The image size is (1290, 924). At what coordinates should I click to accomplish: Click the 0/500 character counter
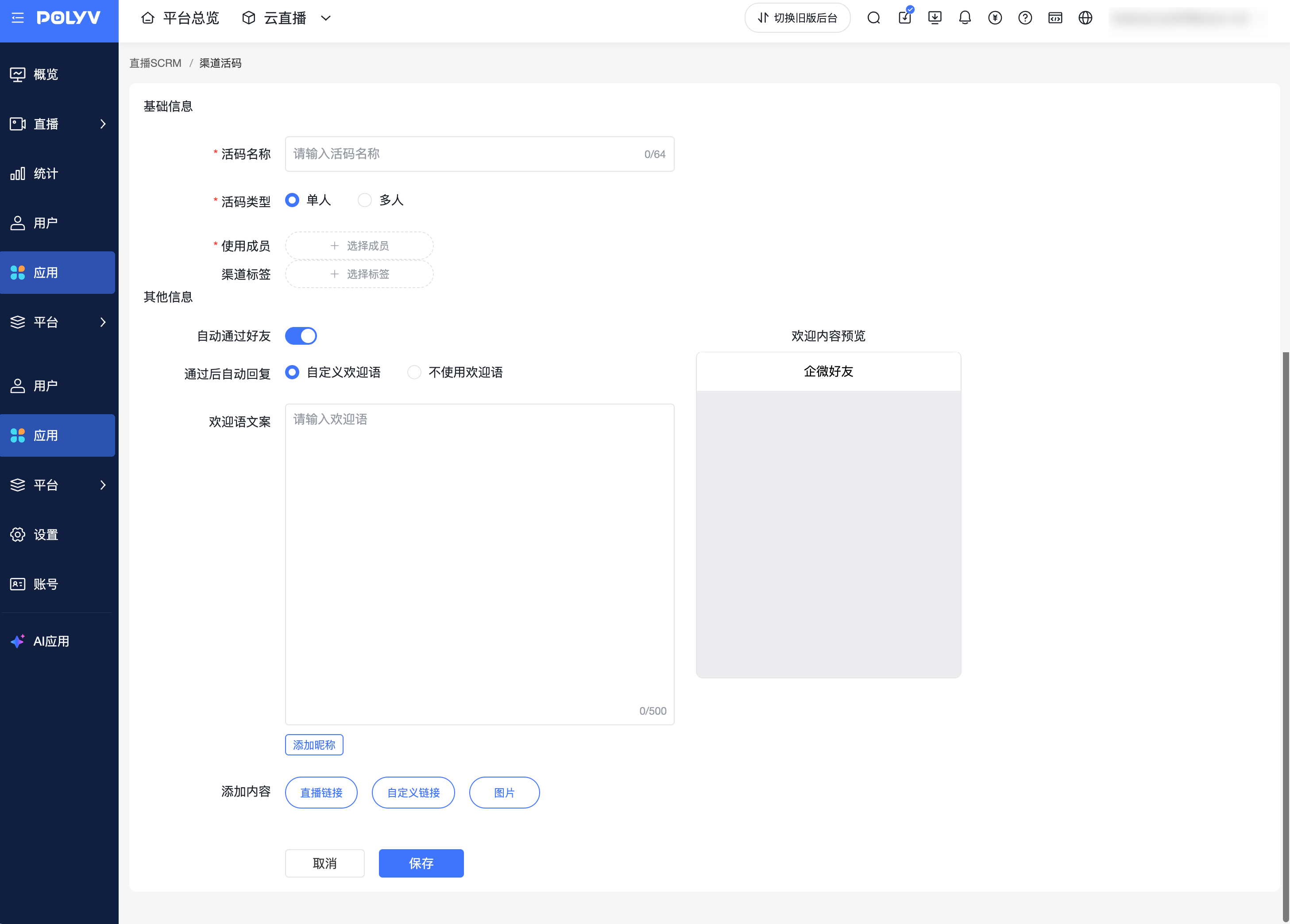click(x=653, y=711)
